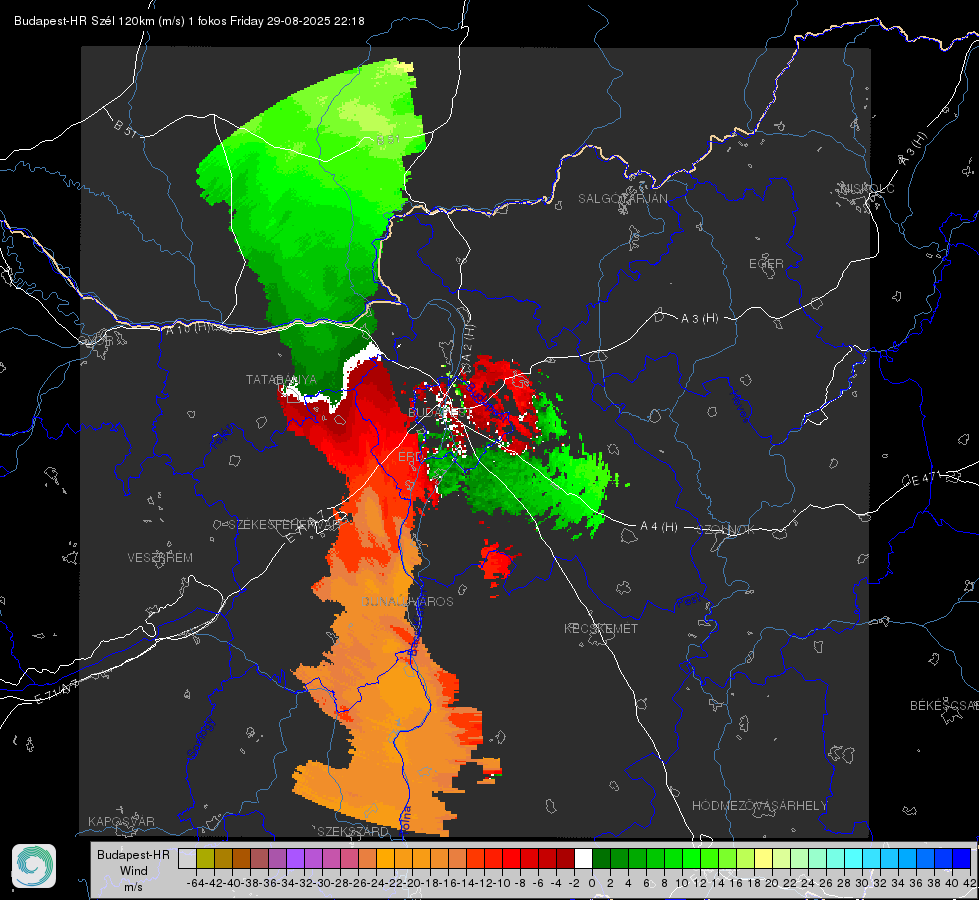Screen dimensions: 979x900
Task: Click the VESZPRÉM city label
Action: [160, 558]
